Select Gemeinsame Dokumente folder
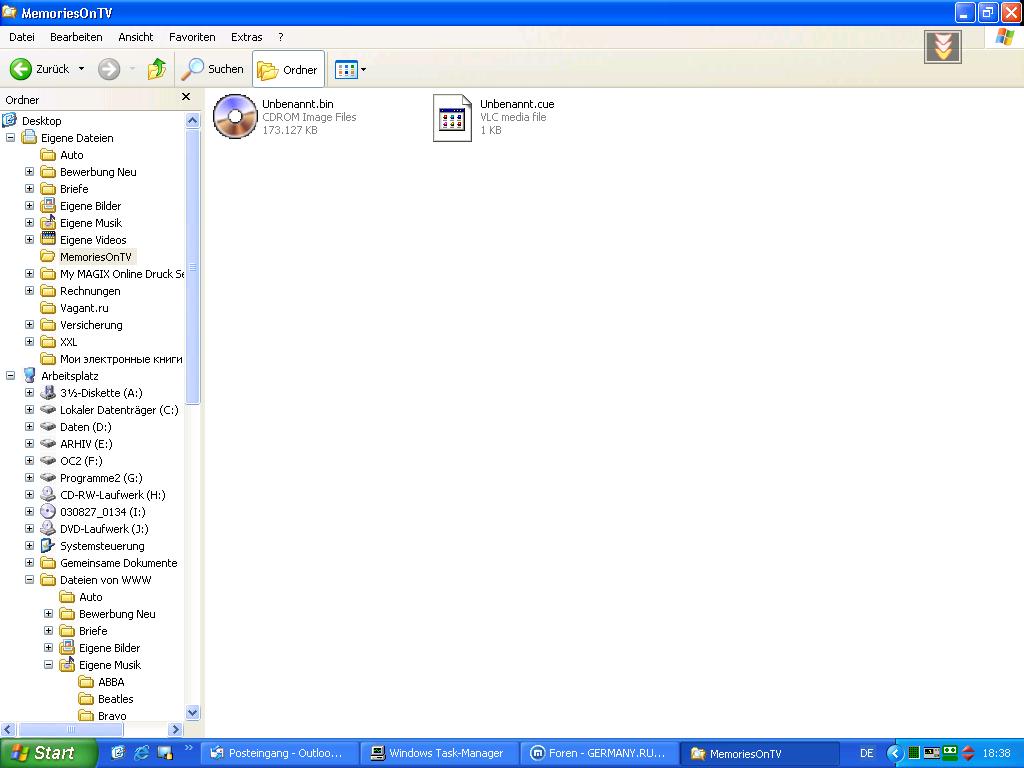The image size is (1024, 768). click(x=118, y=562)
